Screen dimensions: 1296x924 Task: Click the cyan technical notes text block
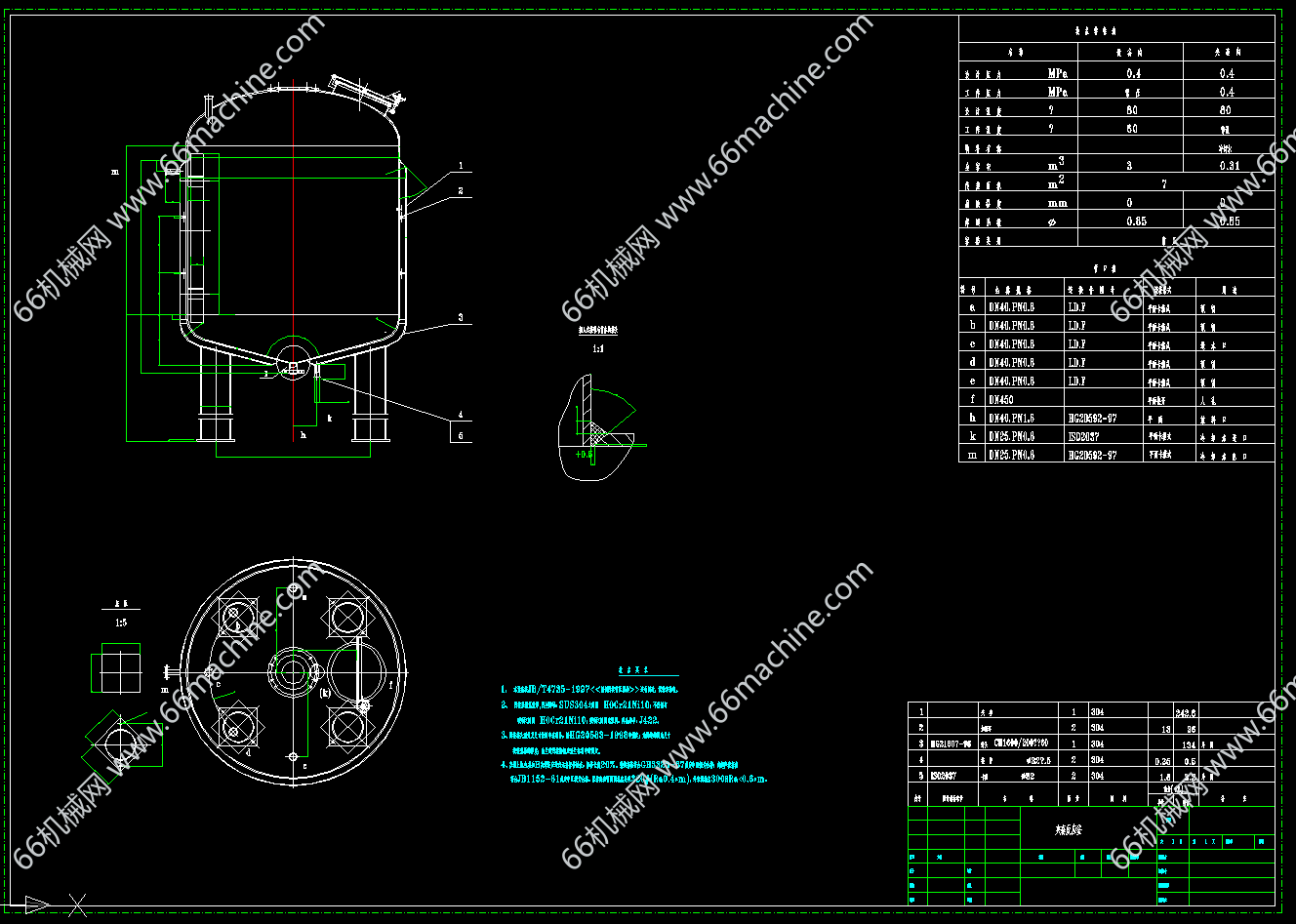tap(632, 734)
